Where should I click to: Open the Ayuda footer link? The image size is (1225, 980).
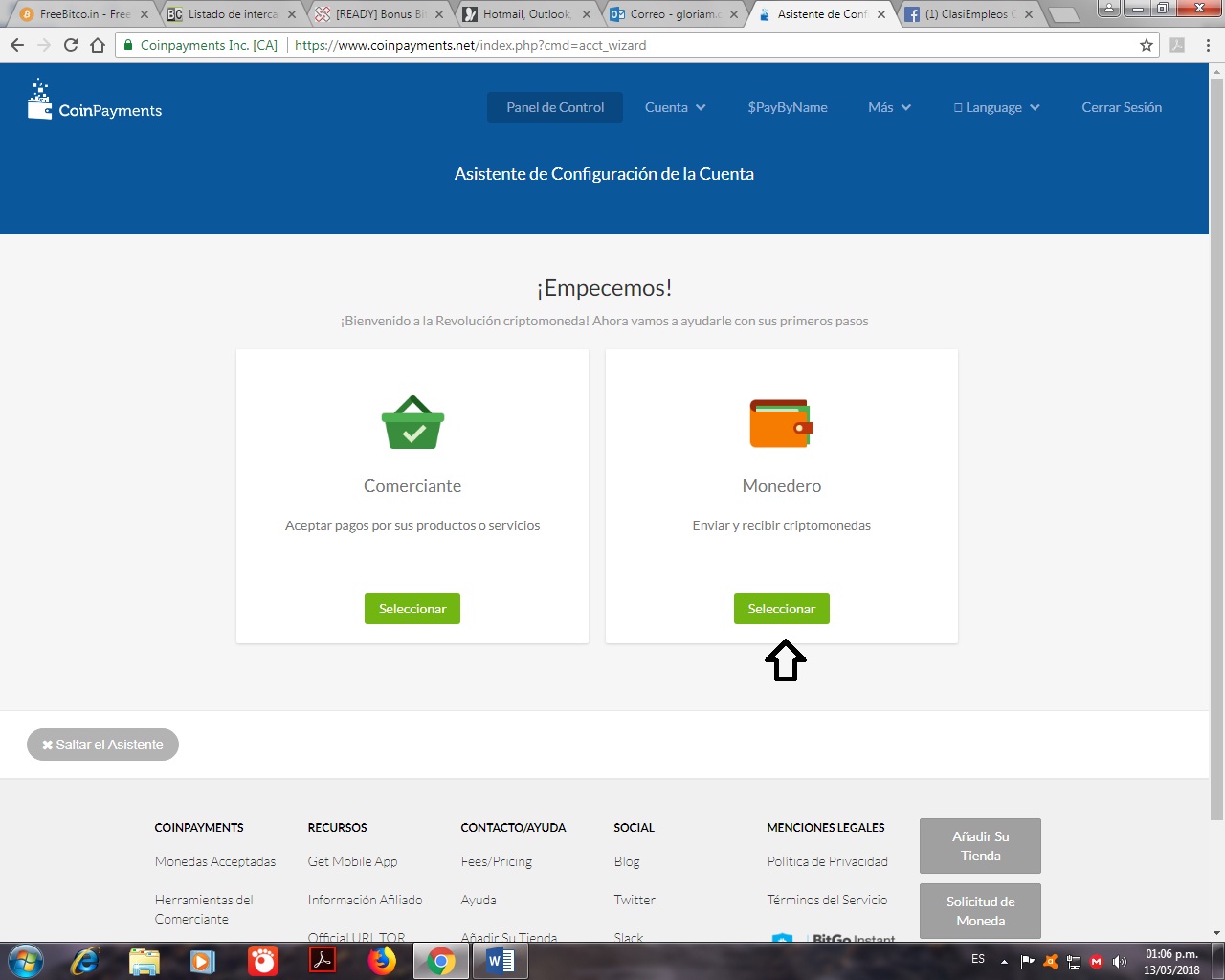click(x=479, y=900)
